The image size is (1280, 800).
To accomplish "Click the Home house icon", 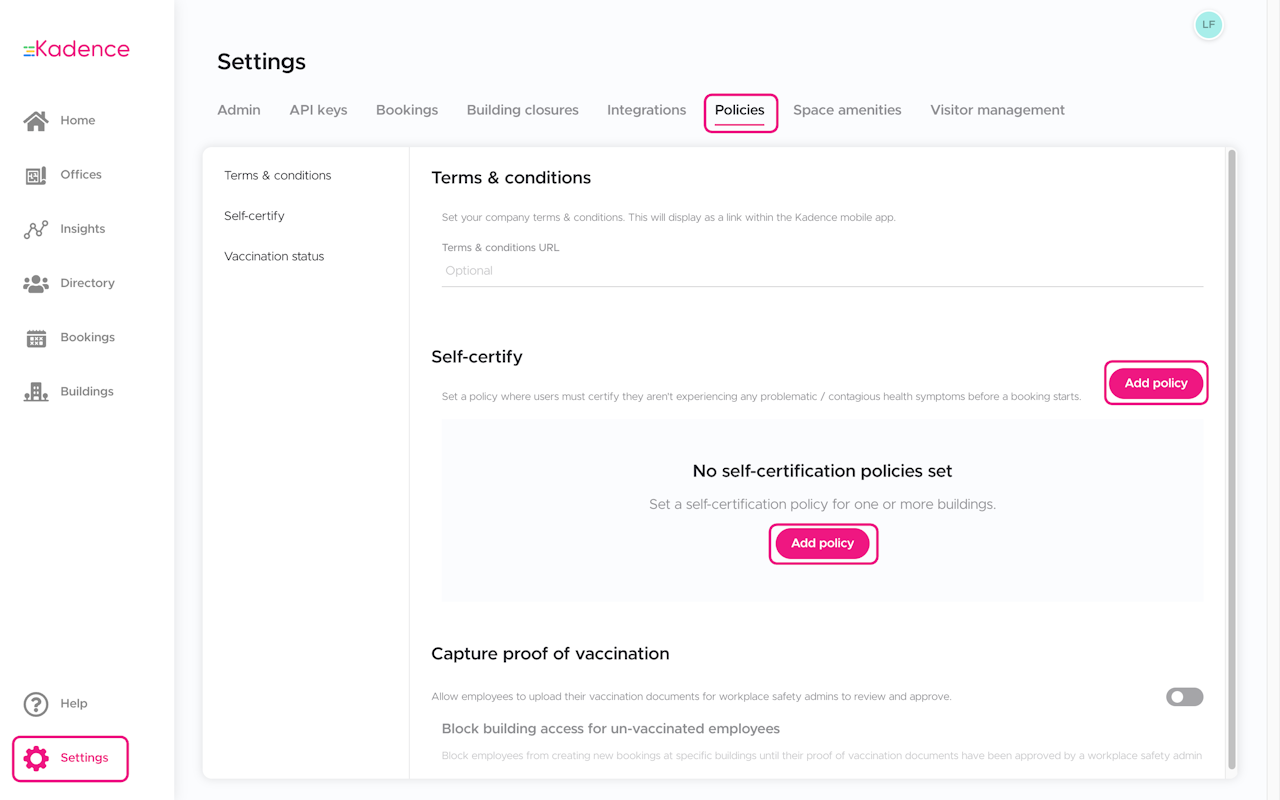I will pyautogui.click(x=36, y=121).
